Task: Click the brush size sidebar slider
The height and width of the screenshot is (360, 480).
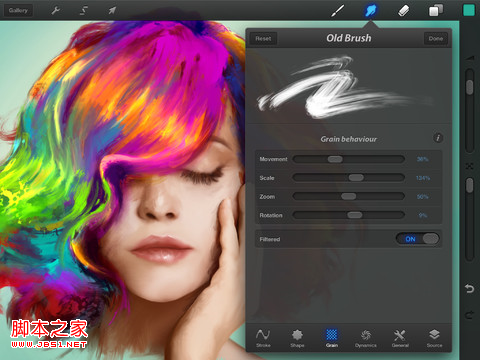Action: click(x=470, y=110)
